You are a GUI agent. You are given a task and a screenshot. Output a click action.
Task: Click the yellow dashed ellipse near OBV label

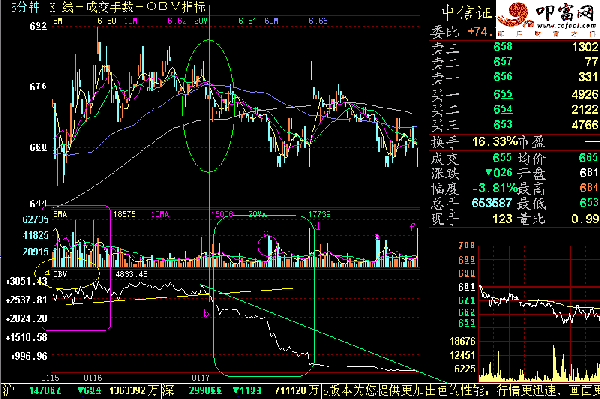67,273
